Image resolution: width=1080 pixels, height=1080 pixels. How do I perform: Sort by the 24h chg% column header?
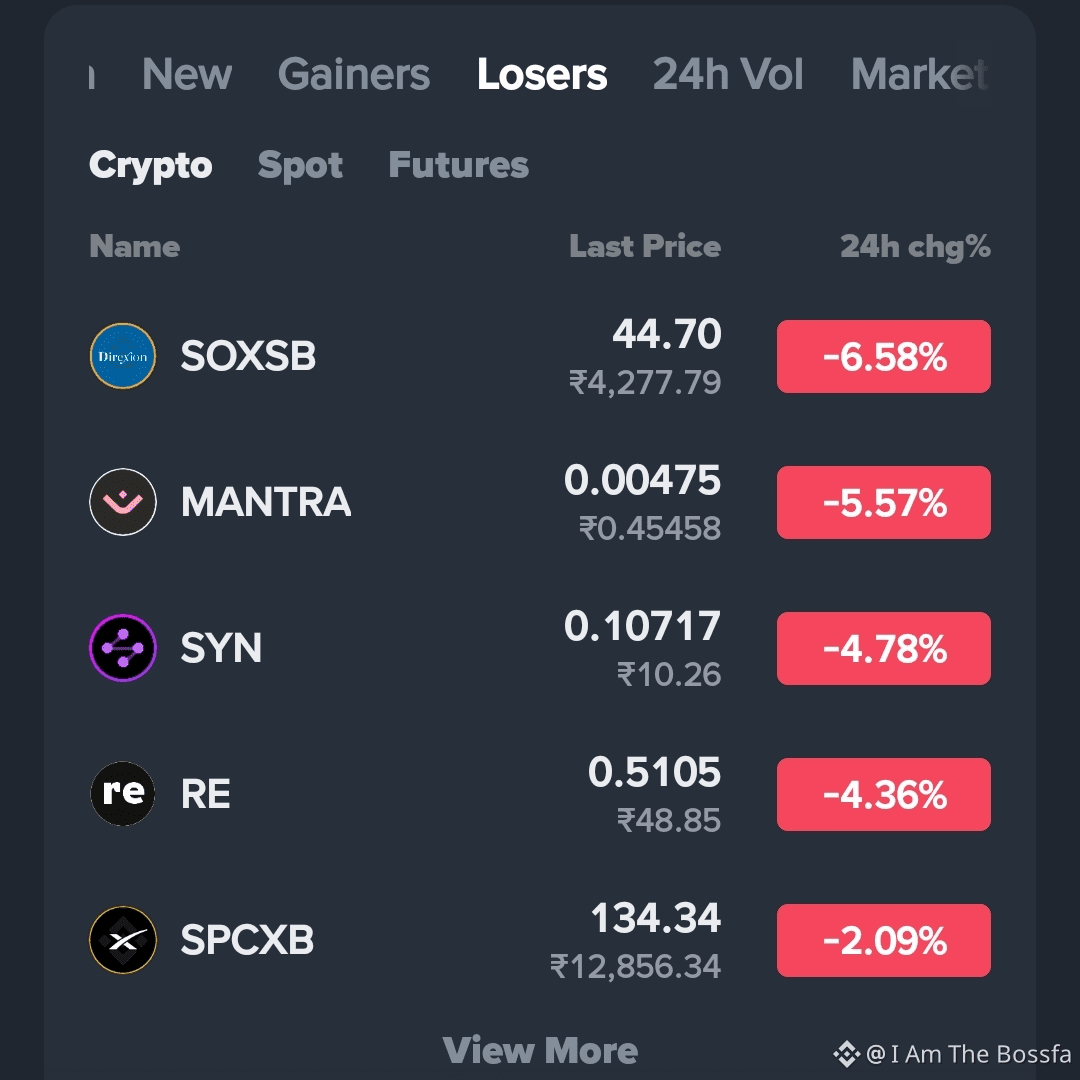[x=915, y=247]
